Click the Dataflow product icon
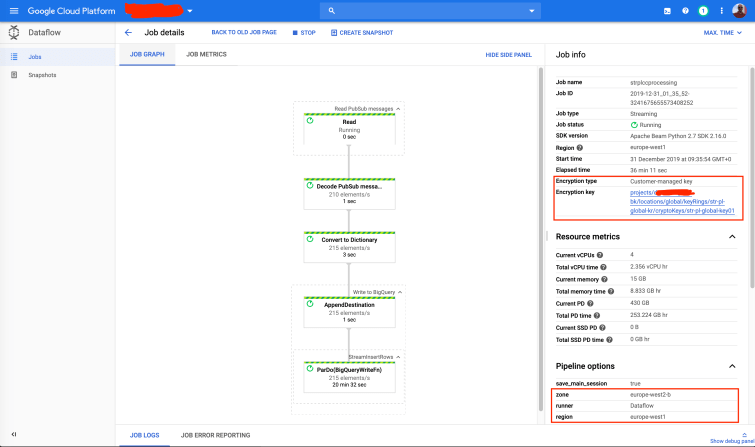 14,32
